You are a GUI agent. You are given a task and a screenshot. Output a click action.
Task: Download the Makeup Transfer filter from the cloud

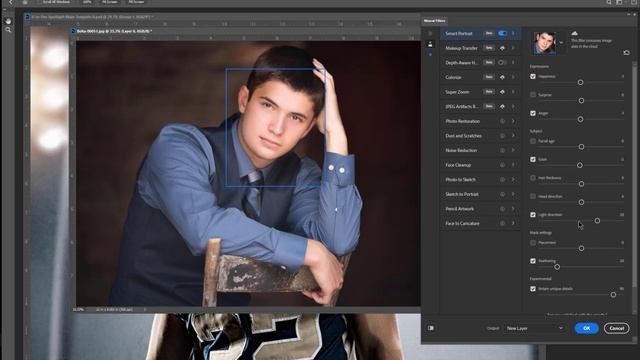[502, 48]
